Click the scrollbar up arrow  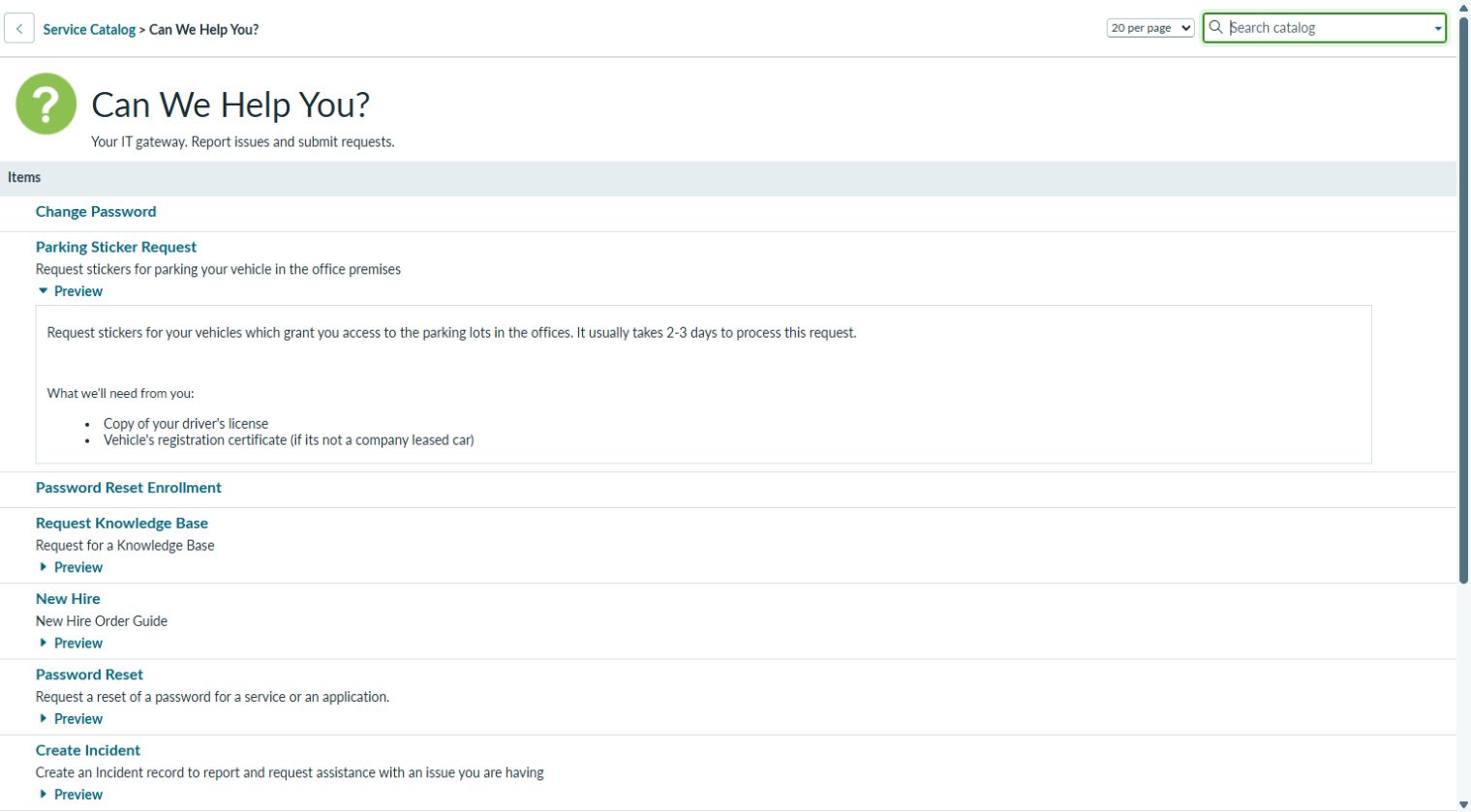(x=1463, y=7)
